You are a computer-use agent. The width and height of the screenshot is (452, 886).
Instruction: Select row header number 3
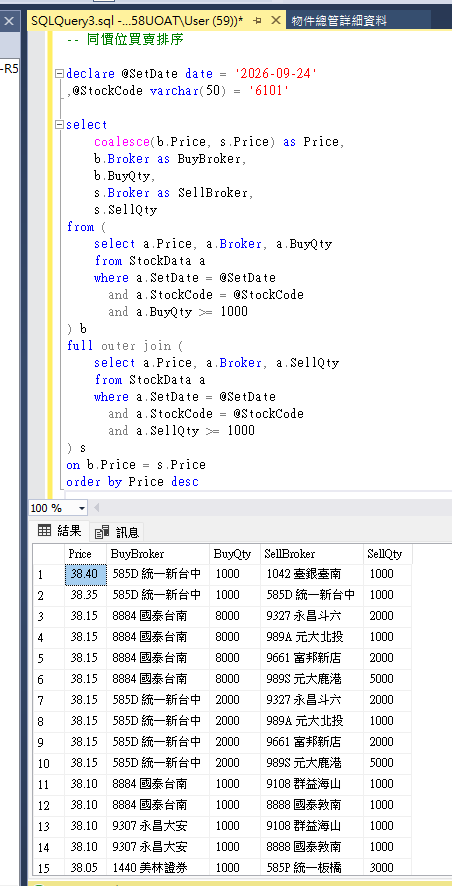click(x=49, y=616)
